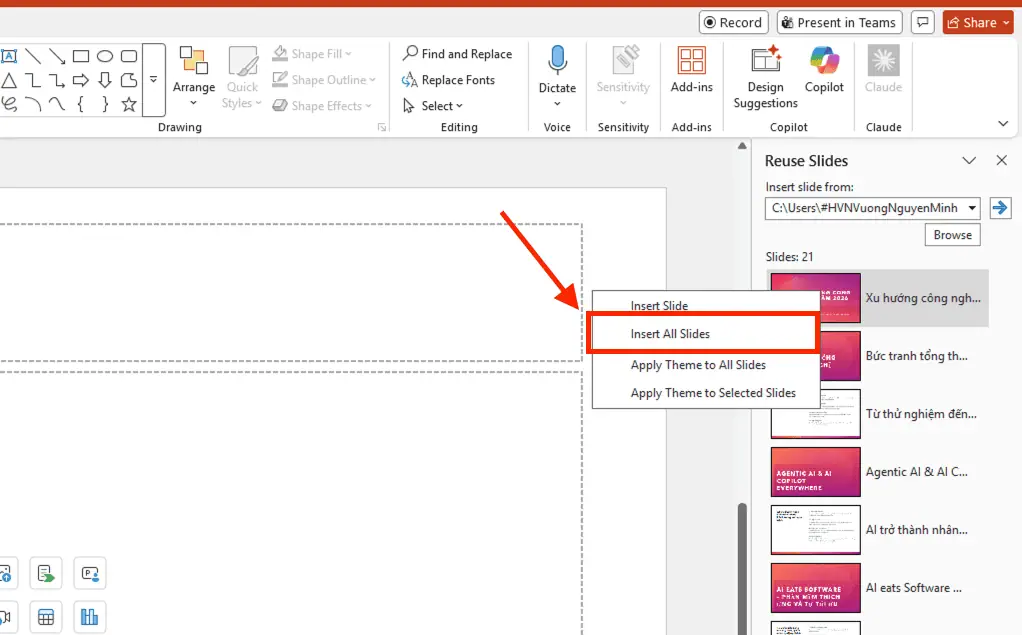Choose the Oval shape
1022x635 pixels.
[105, 56]
